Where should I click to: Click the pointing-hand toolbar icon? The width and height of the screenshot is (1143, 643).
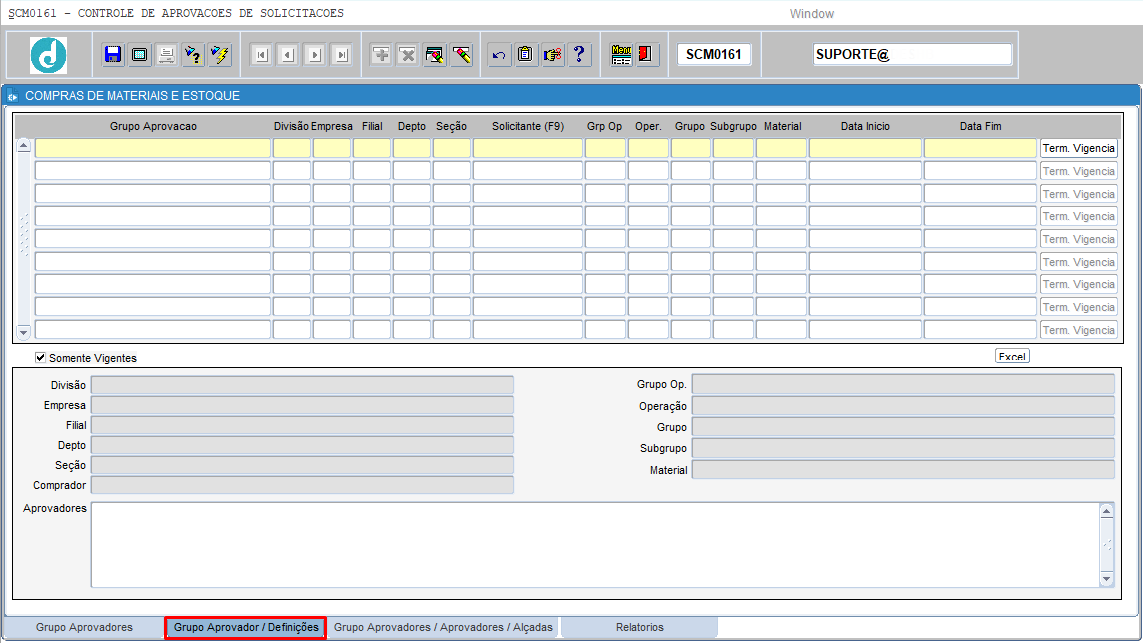pyautogui.click(x=553, y=55)
